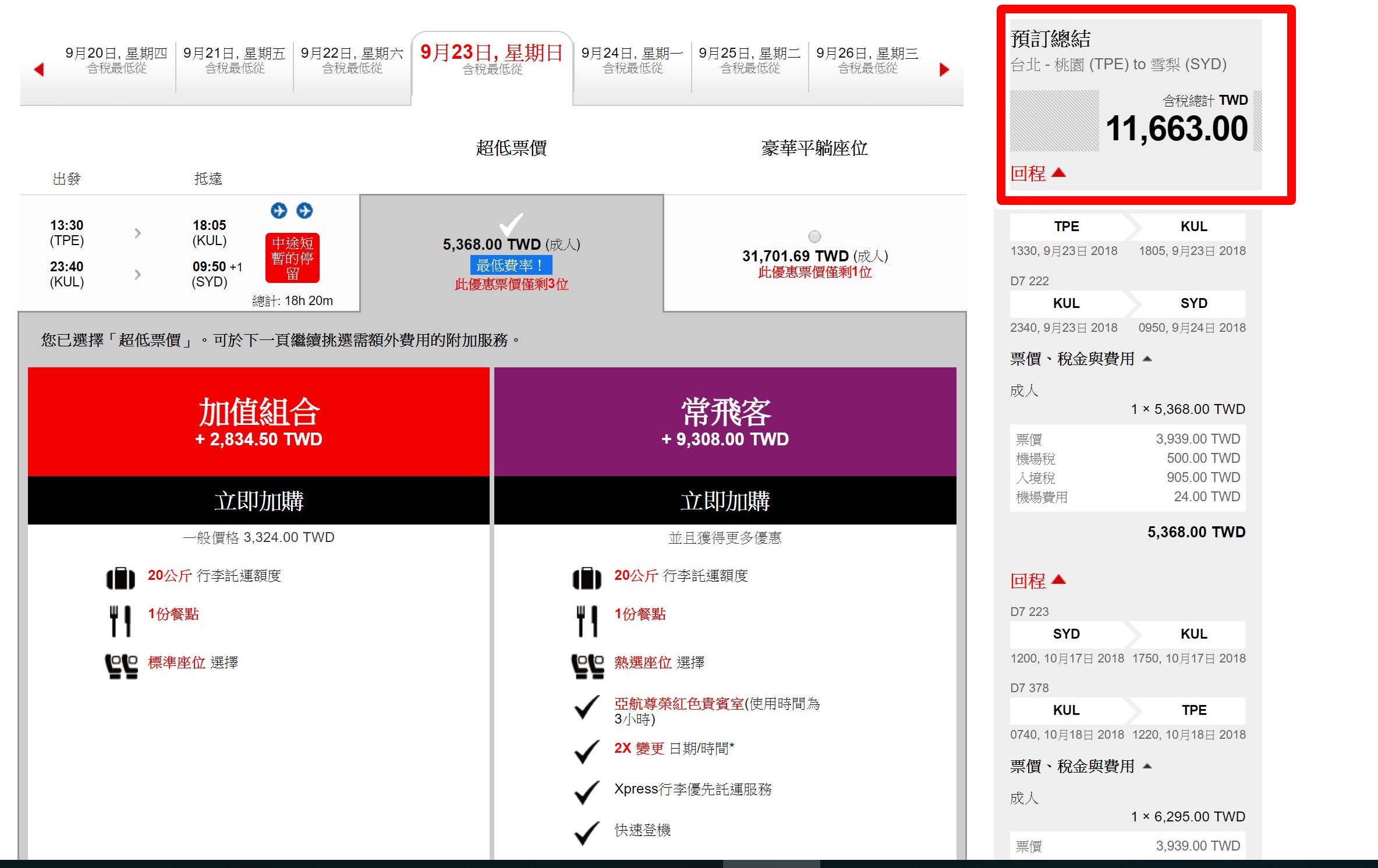Select the 超低票價 5,368.00 TWD fare
This screenshot has width=1378, height=868.
pyautogui.click(x=512, y=253)
